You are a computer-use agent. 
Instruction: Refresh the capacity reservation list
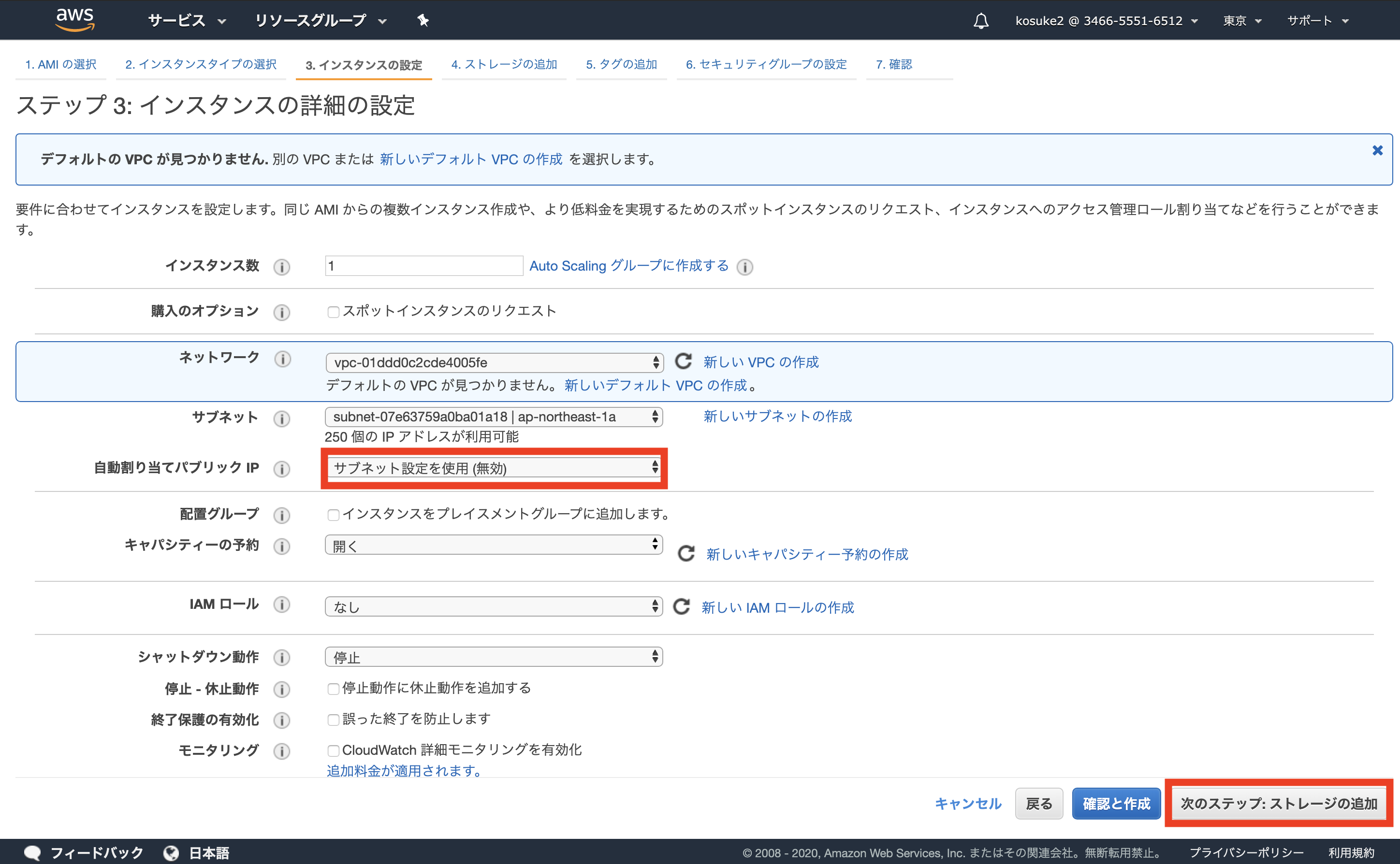coord(686,554)
